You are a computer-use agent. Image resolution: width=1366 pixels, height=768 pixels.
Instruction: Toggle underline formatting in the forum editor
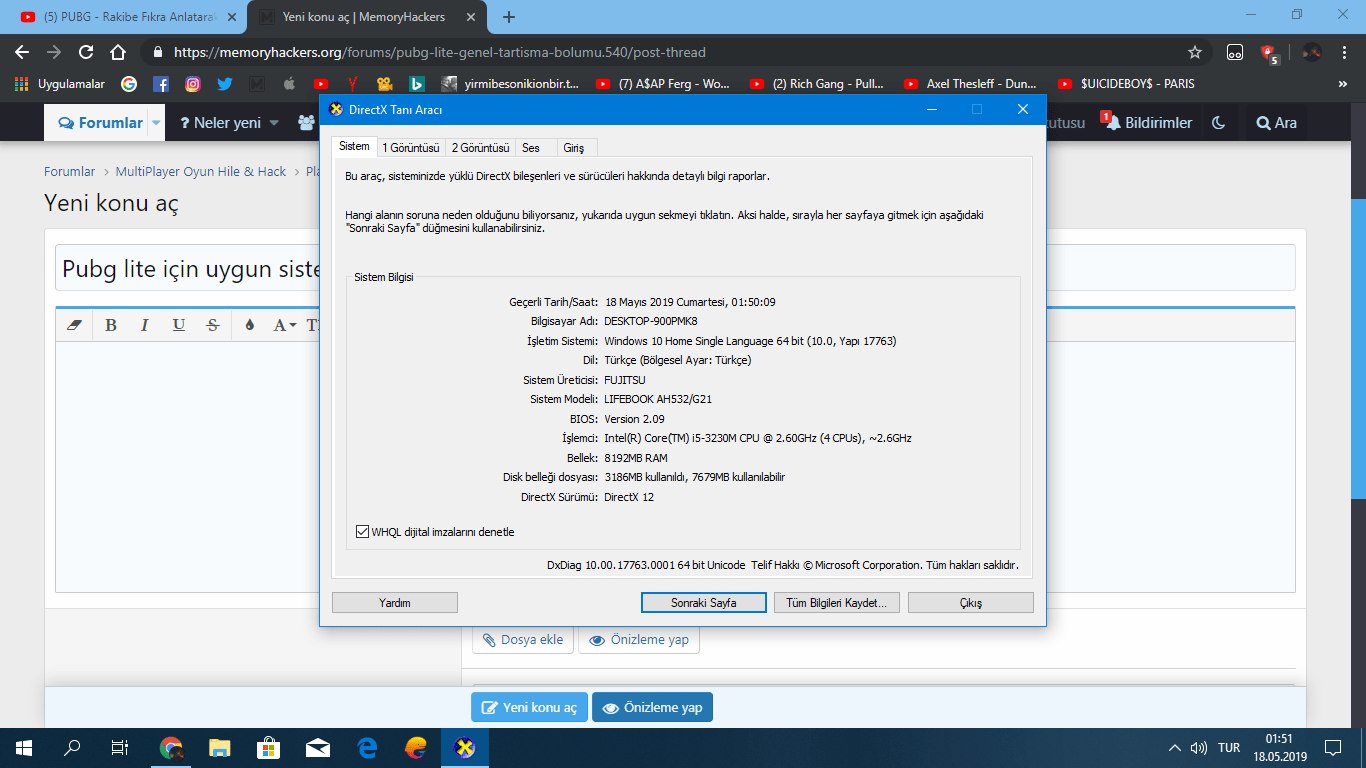pyautogui.click(x=179, y=325)
